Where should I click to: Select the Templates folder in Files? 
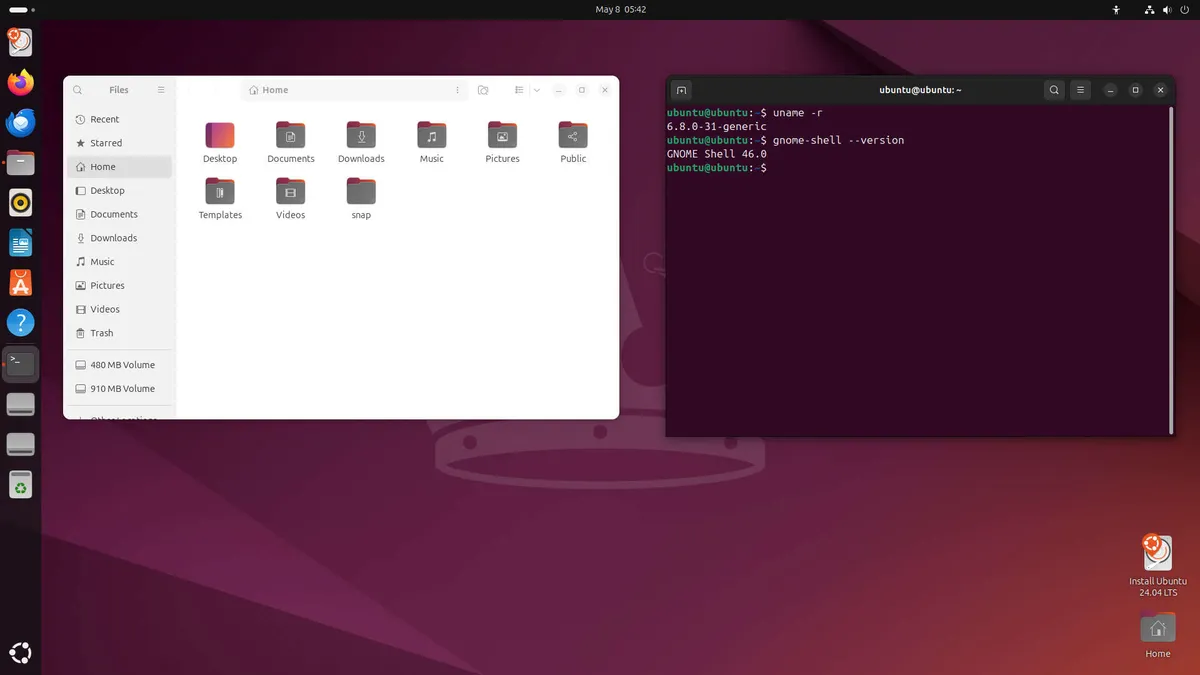point(220,198)
